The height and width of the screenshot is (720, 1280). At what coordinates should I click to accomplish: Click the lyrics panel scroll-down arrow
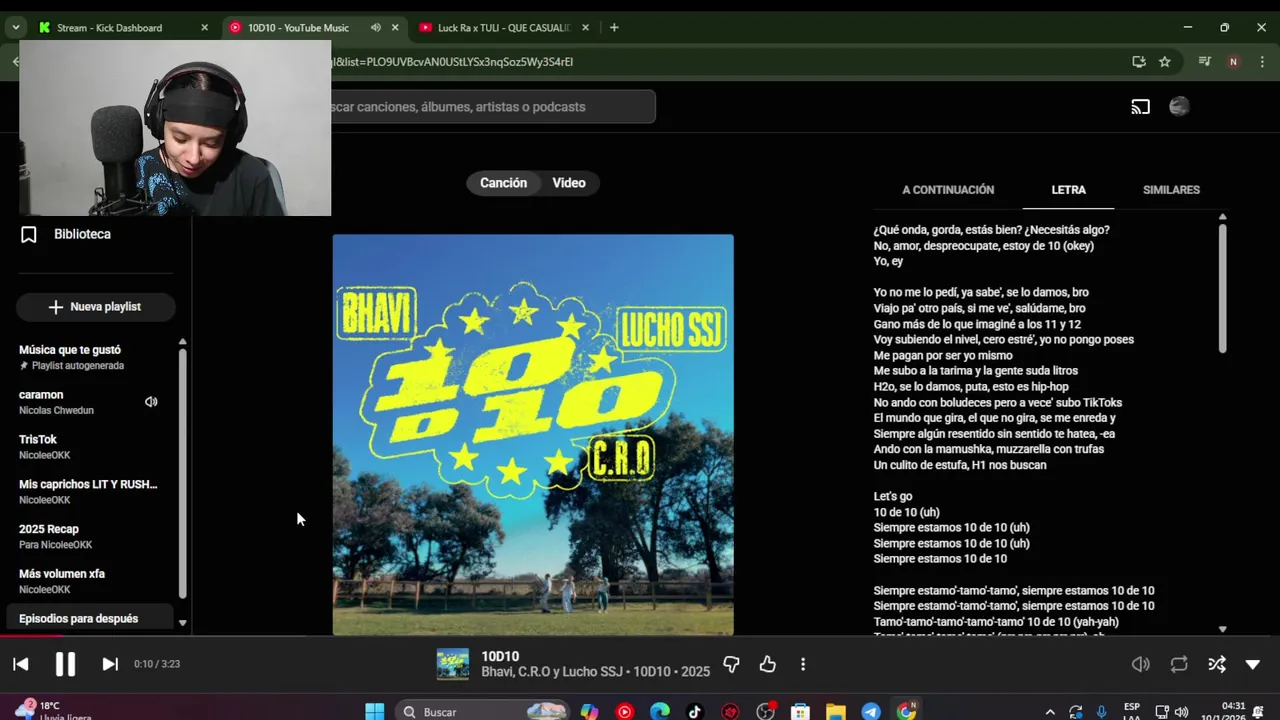point(1222,629)
